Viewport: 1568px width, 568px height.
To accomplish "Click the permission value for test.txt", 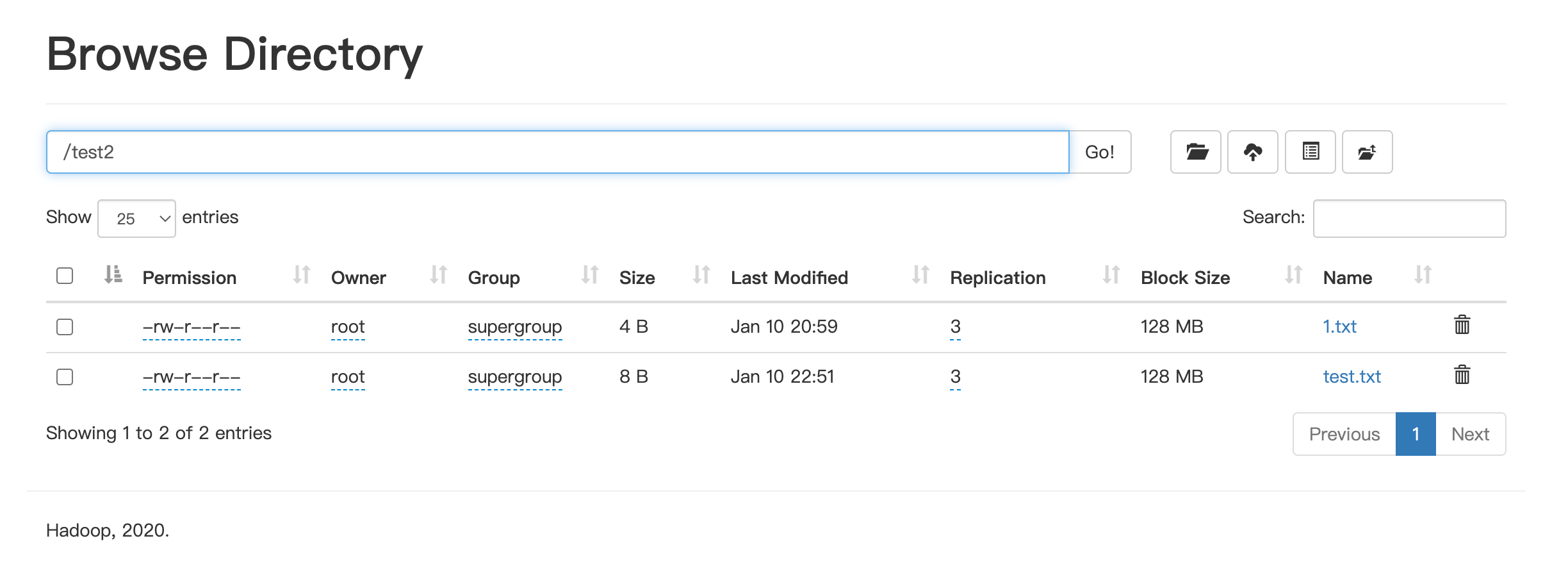I will (192, 377).
